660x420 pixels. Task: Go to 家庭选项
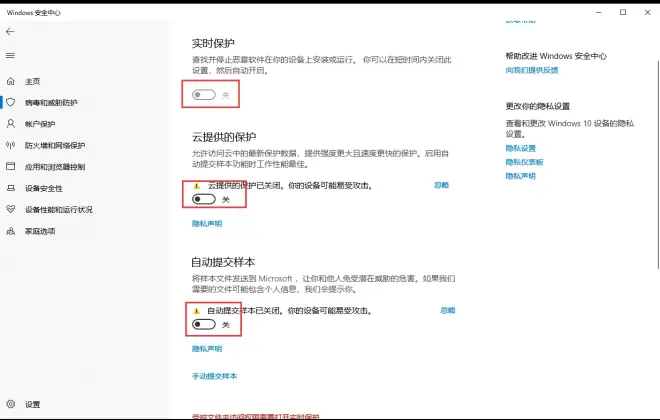tap(40, 231)
